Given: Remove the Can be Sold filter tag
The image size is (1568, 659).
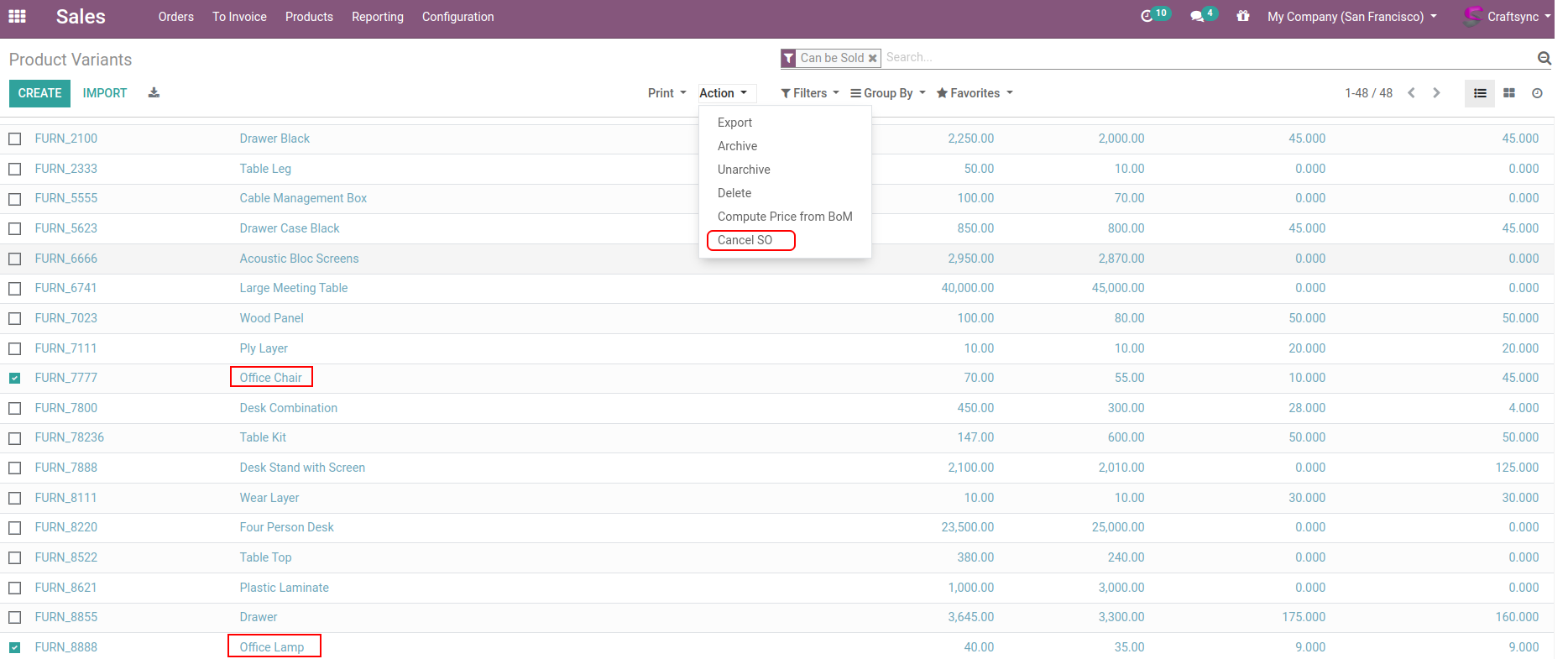Looking at the screenshot, I should point(873,58).
